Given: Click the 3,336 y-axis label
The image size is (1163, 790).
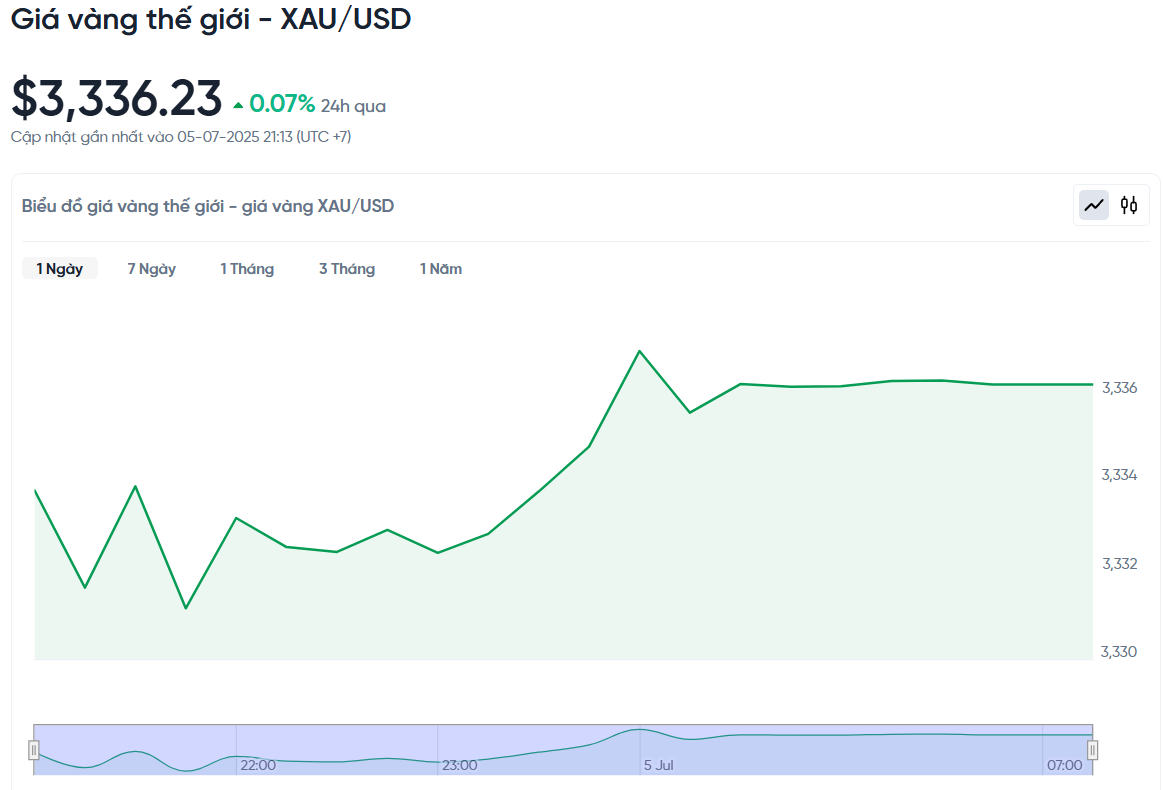Looking at the screenshot, I should pyautogui.click(x=1119, y=388).
